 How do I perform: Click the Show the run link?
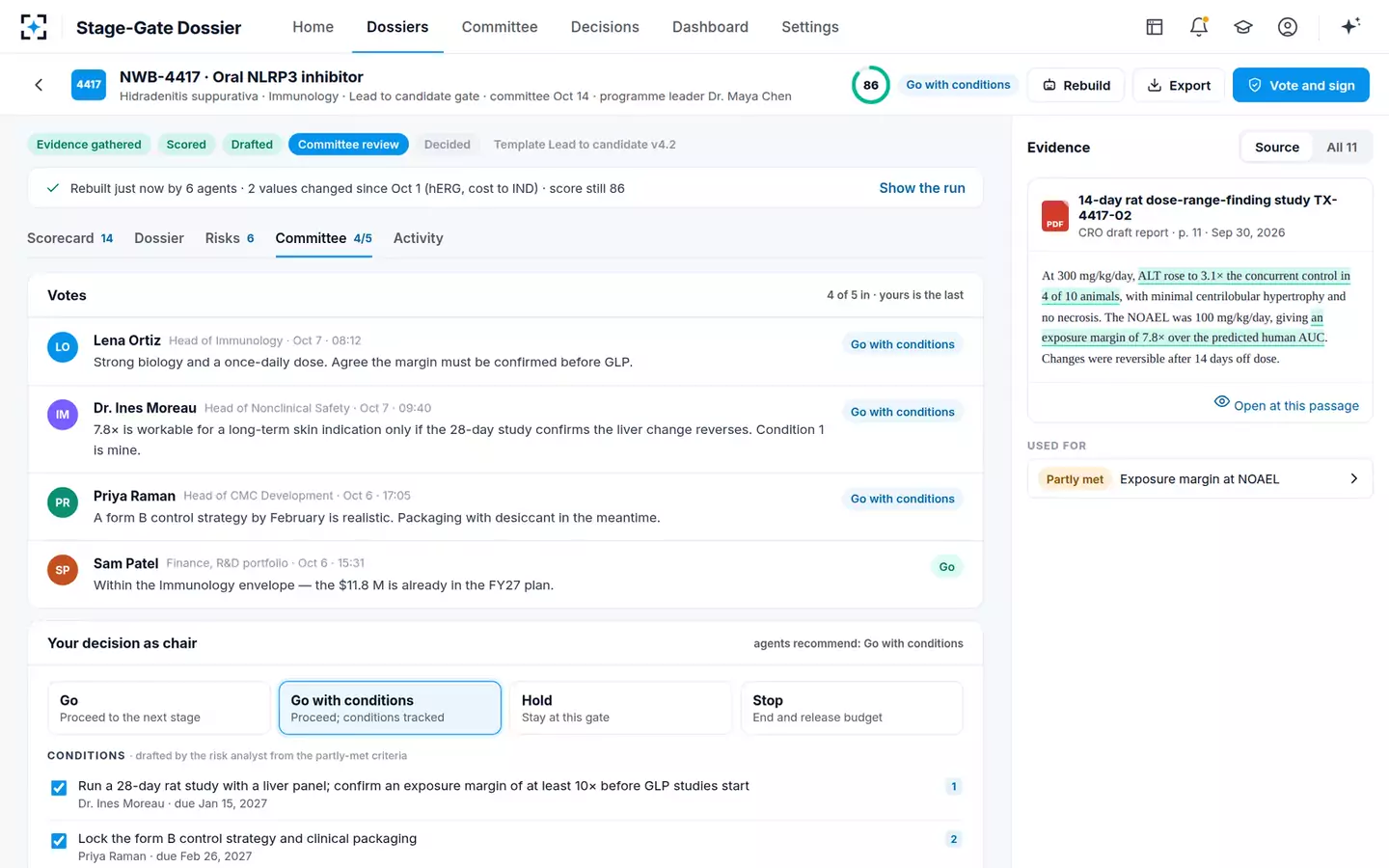click(x=922, y=188)
